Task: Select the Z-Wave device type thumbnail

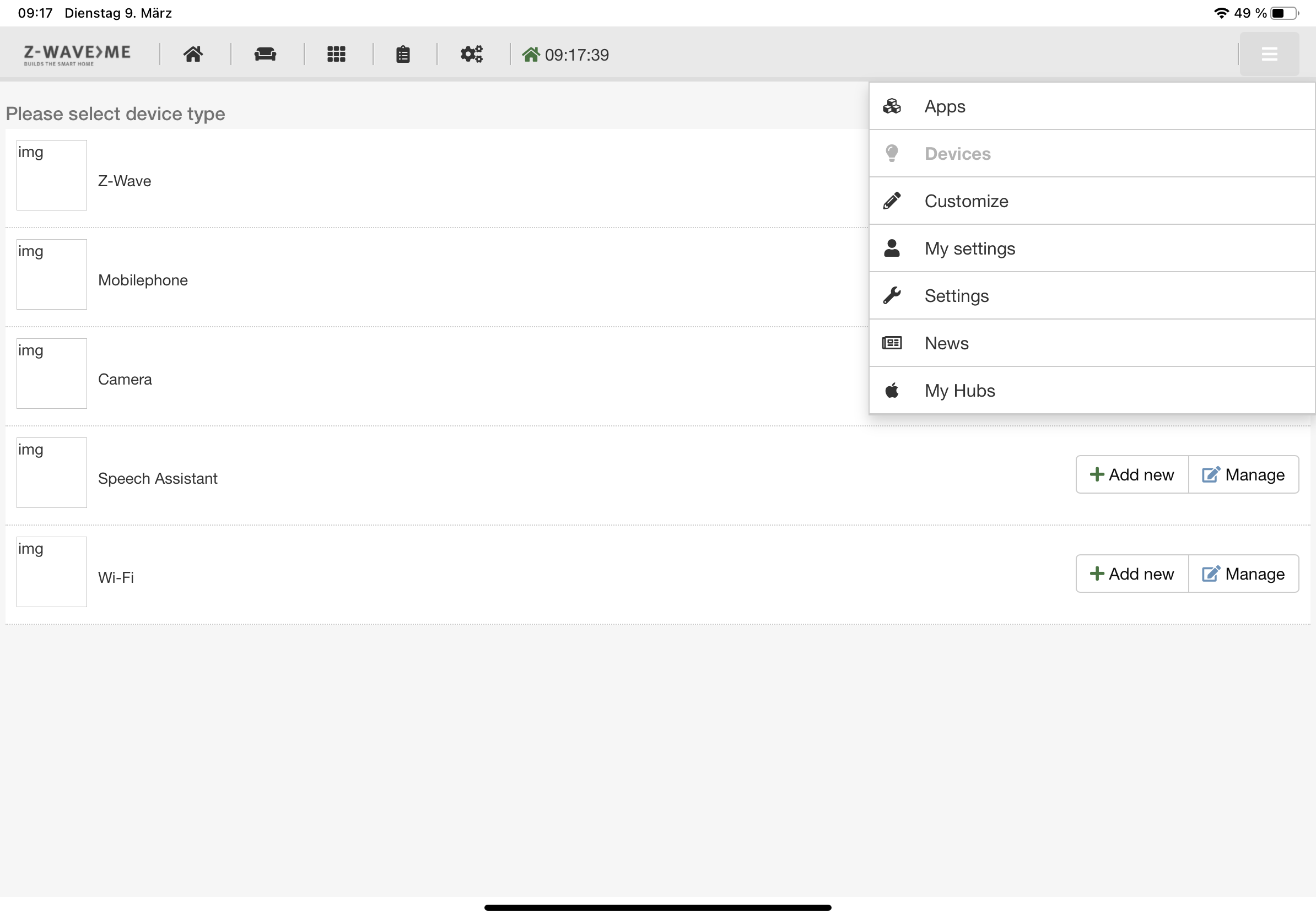Action: (x=52, y=175)
